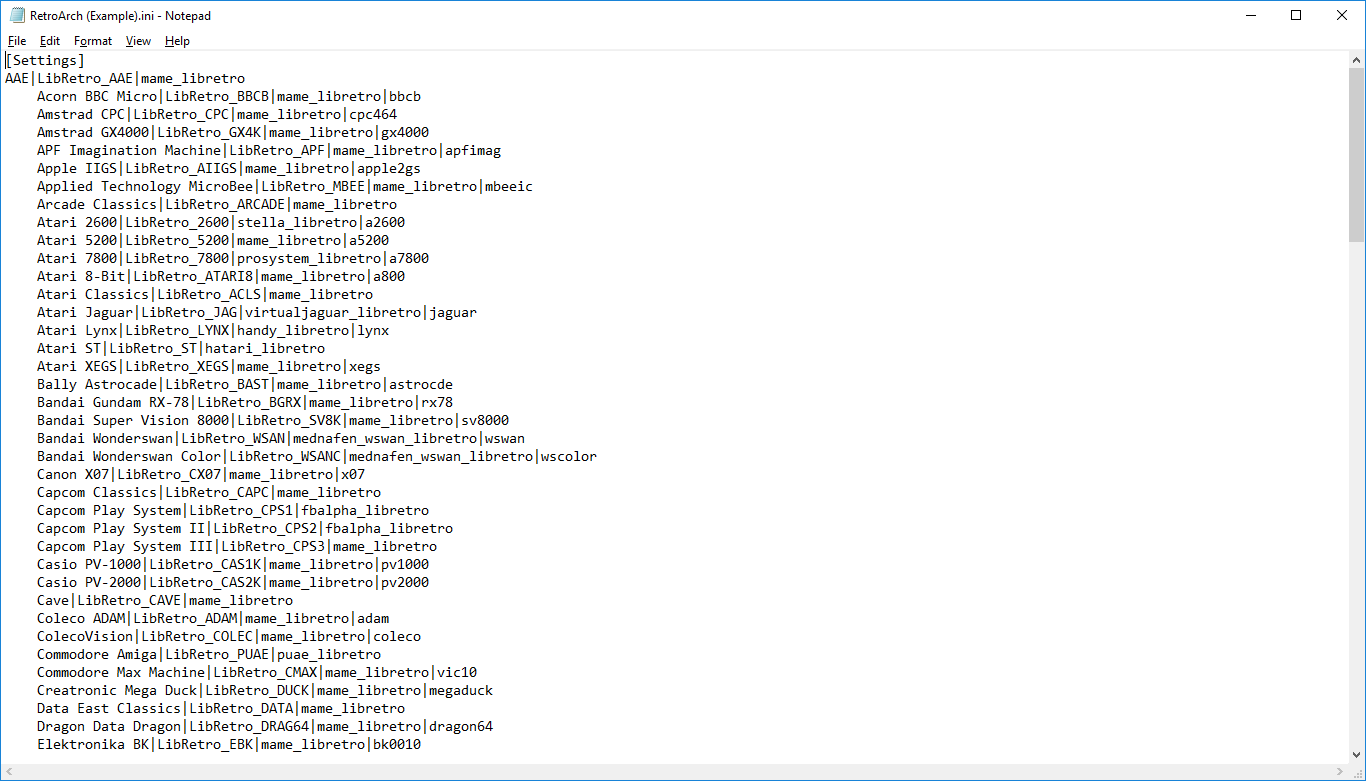The image size is (1366, 781).
Task: Click the Capcom Play System|LibRetro_CPS1 line
Action: click(233, 510)
